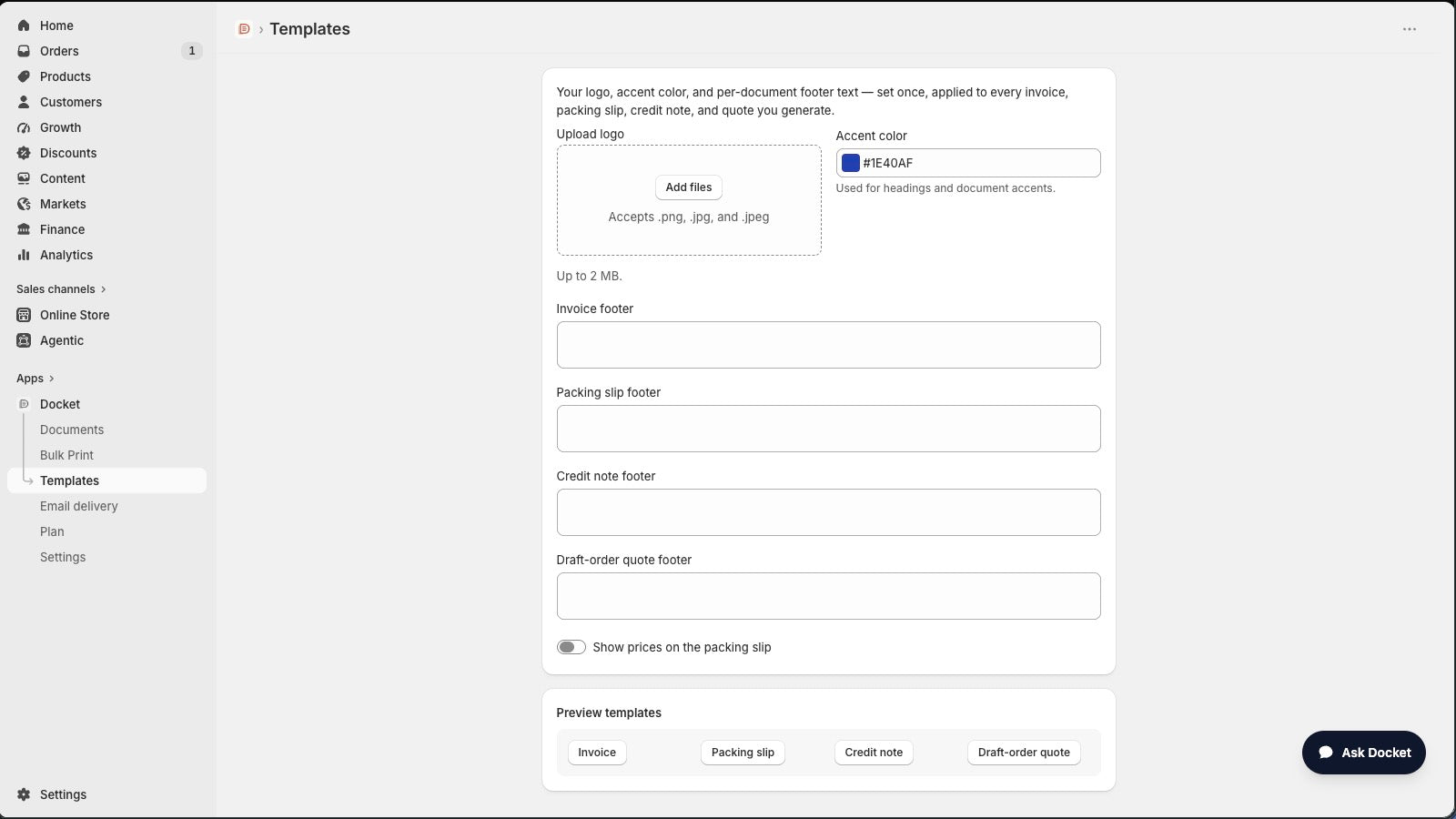1456x819 pixels.
Task: Go to Bulk Print in Docket
Action: [x=66, y=455]
